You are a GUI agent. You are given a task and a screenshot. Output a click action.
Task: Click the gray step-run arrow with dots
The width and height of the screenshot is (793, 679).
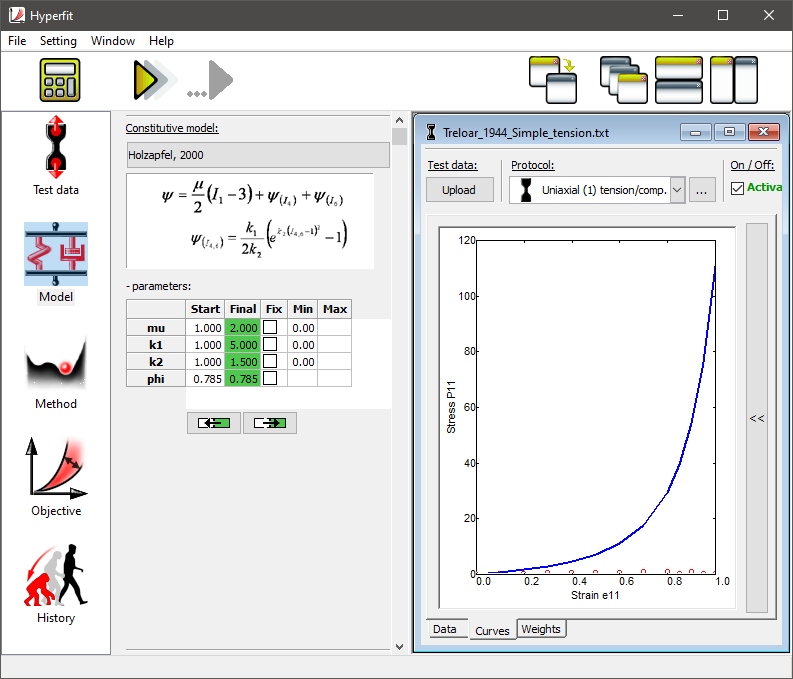(210, 80)
